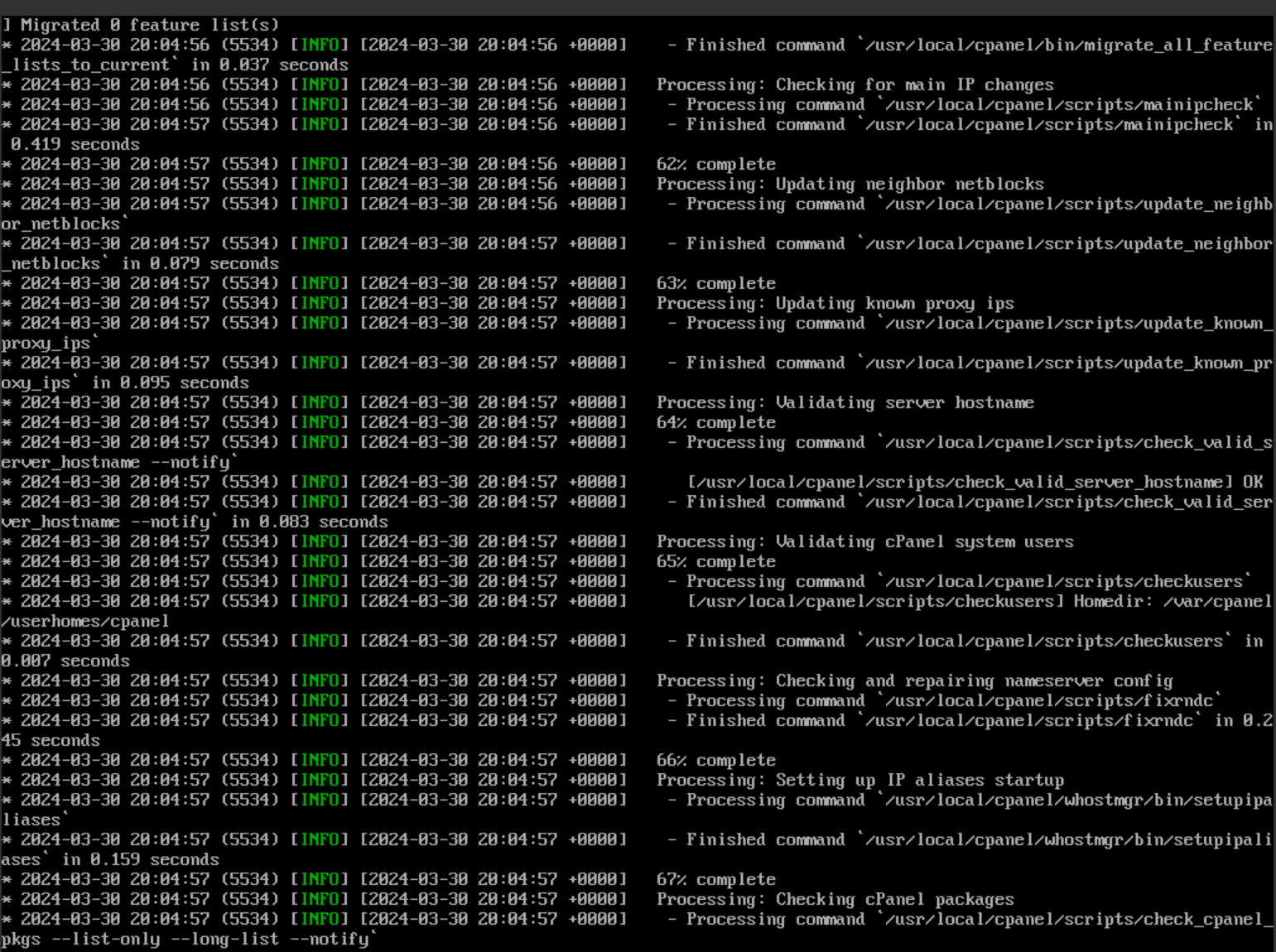Click the 'in 0.159 seconds' timing text
The width and height of the screenshot is (1276, 952).
click(x=140, y=859)
